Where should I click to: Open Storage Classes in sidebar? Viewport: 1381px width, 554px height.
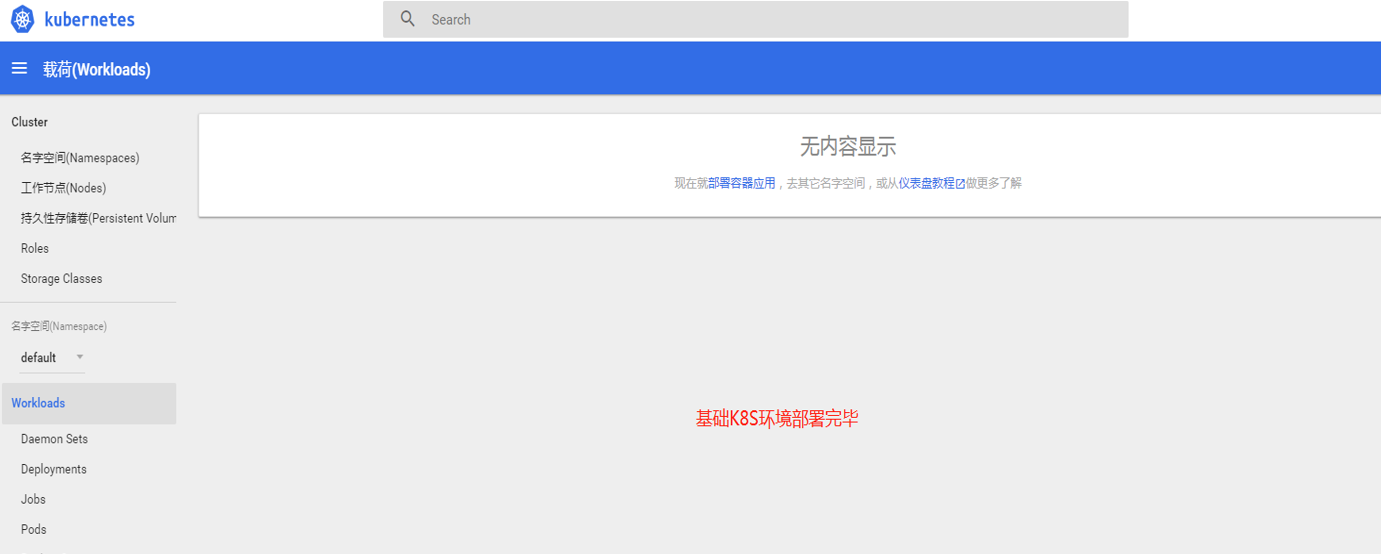tap(62, 278)
